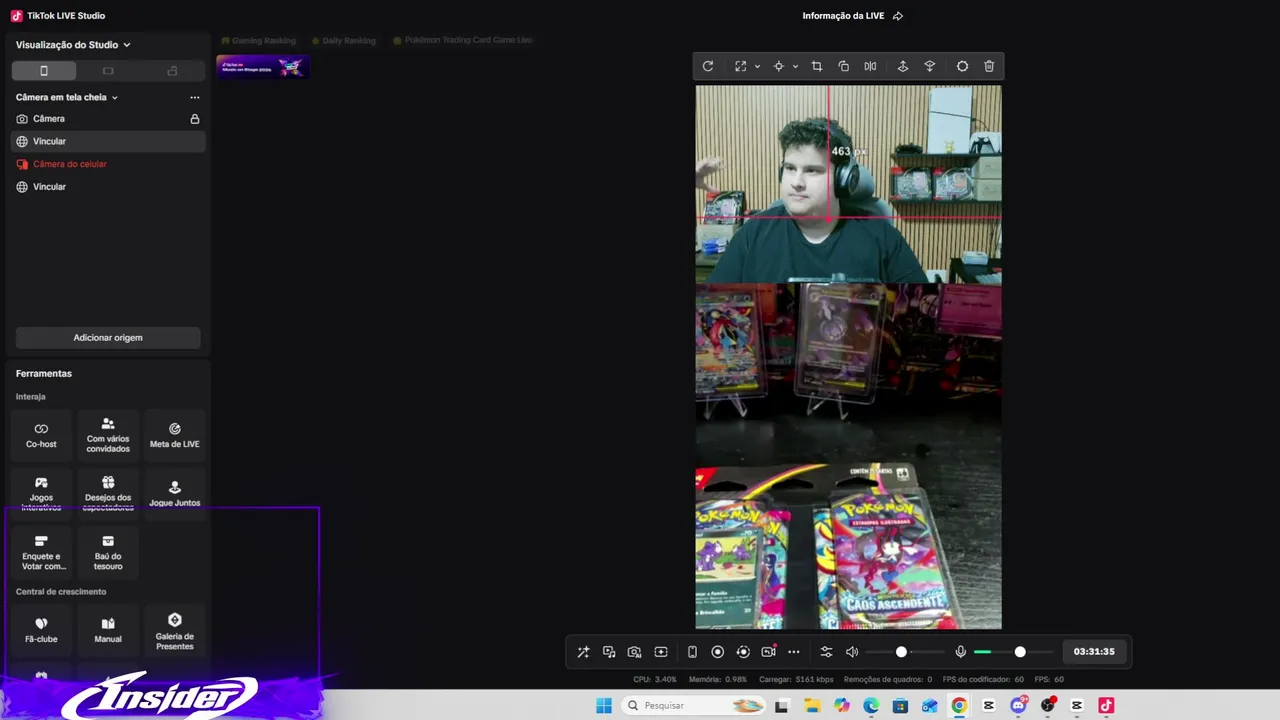Viewport: 1280px width, 720px height.
Task: Open the scene three-dot options menu
Action: click(x=195, y=97)
